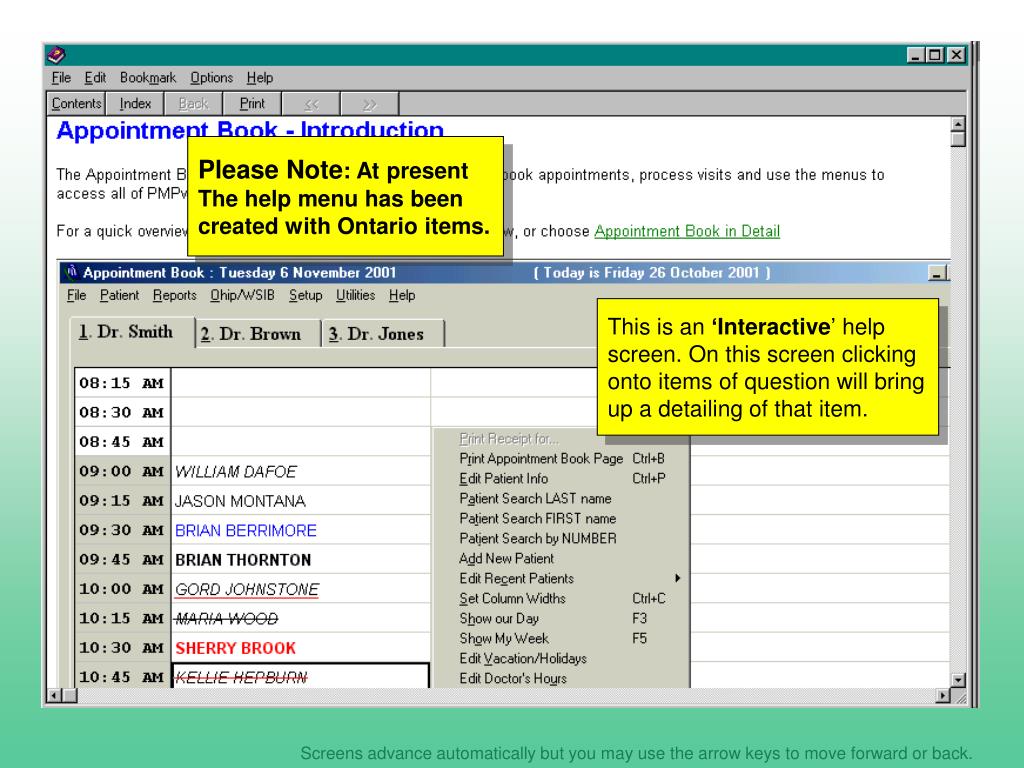Minimize the embedded Appointment Book window
This screenshot has width=1024, height=768.
[x=938, y=273]
